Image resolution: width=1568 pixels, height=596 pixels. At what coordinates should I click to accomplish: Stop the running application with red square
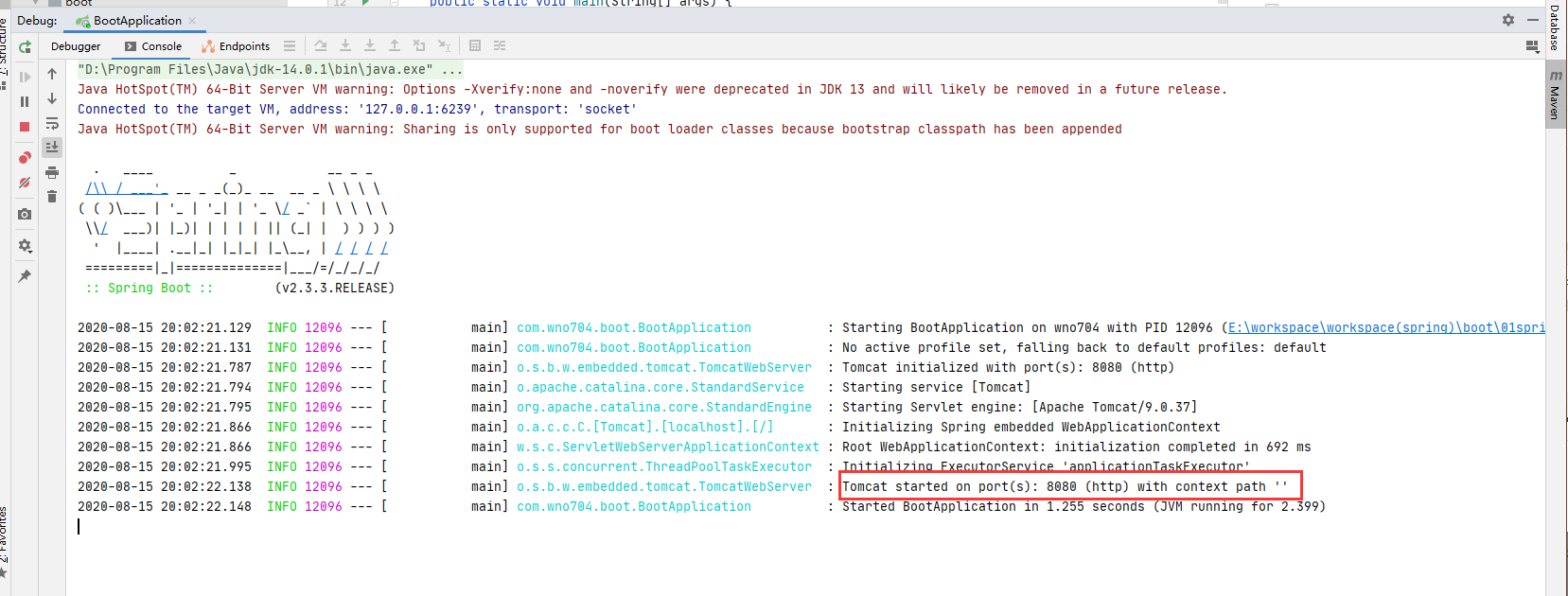25,127
